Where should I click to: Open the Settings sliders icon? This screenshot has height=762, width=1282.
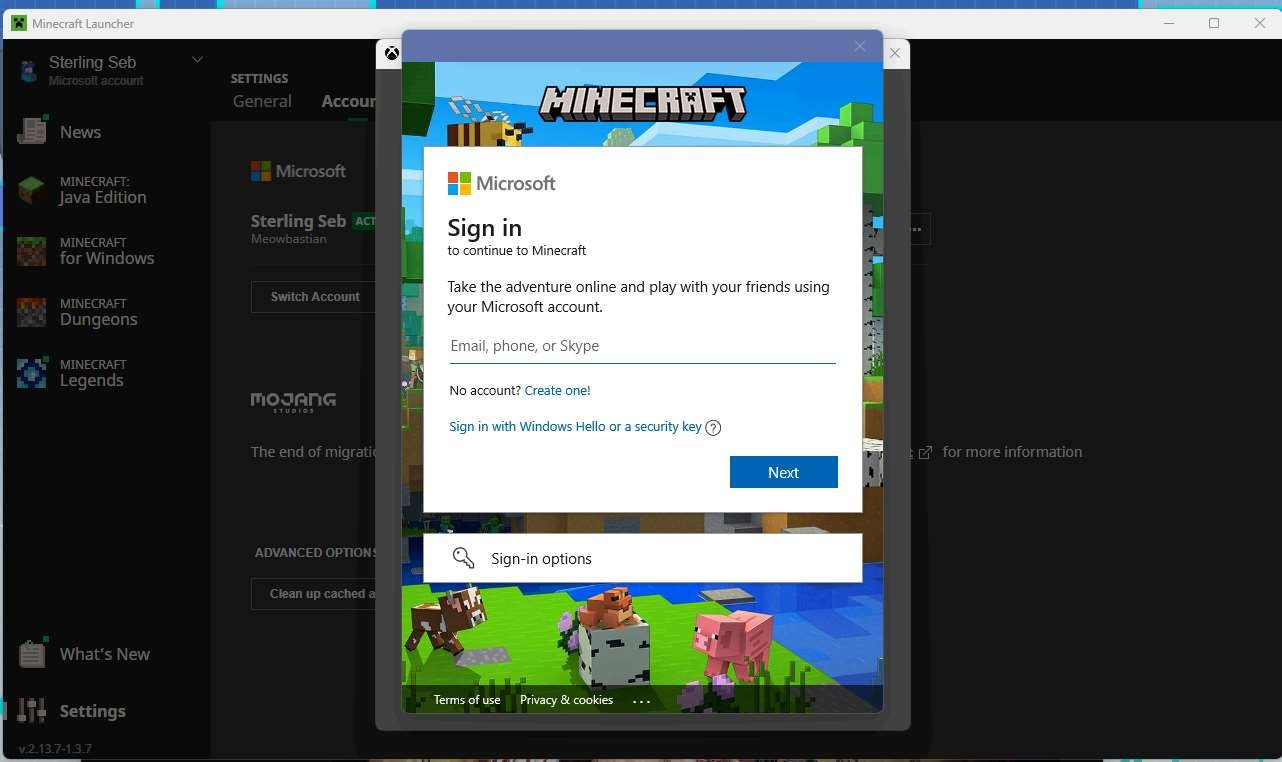[x=32, y=710]
